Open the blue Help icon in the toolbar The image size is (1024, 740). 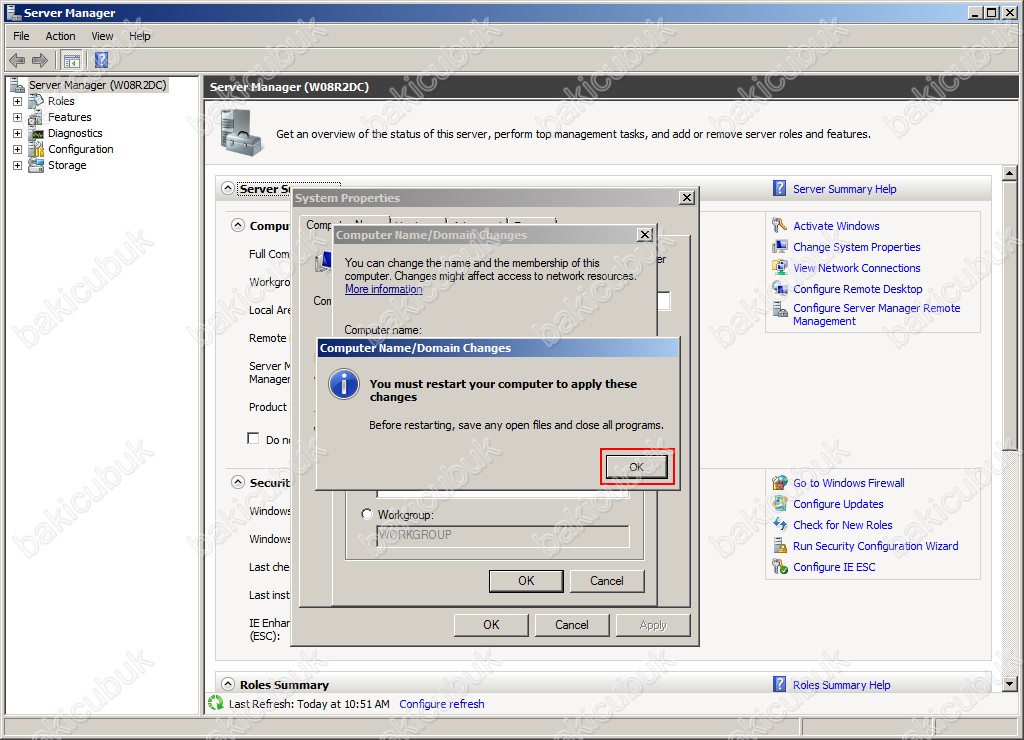coord(101,60)
